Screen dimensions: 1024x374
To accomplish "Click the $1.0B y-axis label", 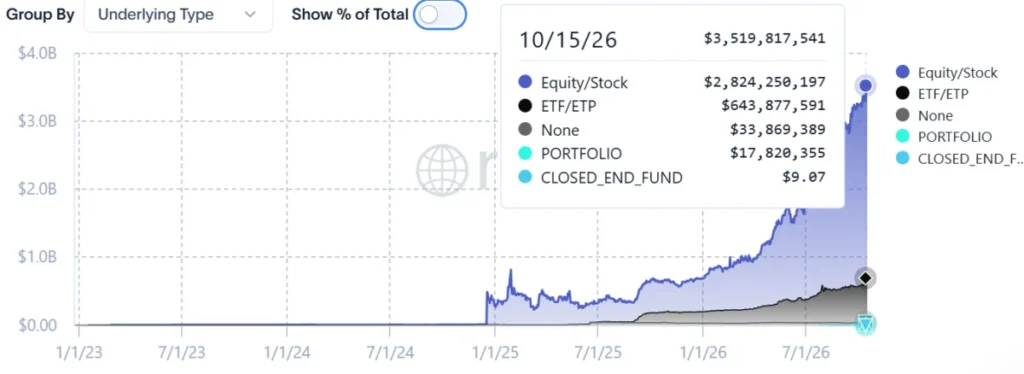I will (x=38, y=257).
